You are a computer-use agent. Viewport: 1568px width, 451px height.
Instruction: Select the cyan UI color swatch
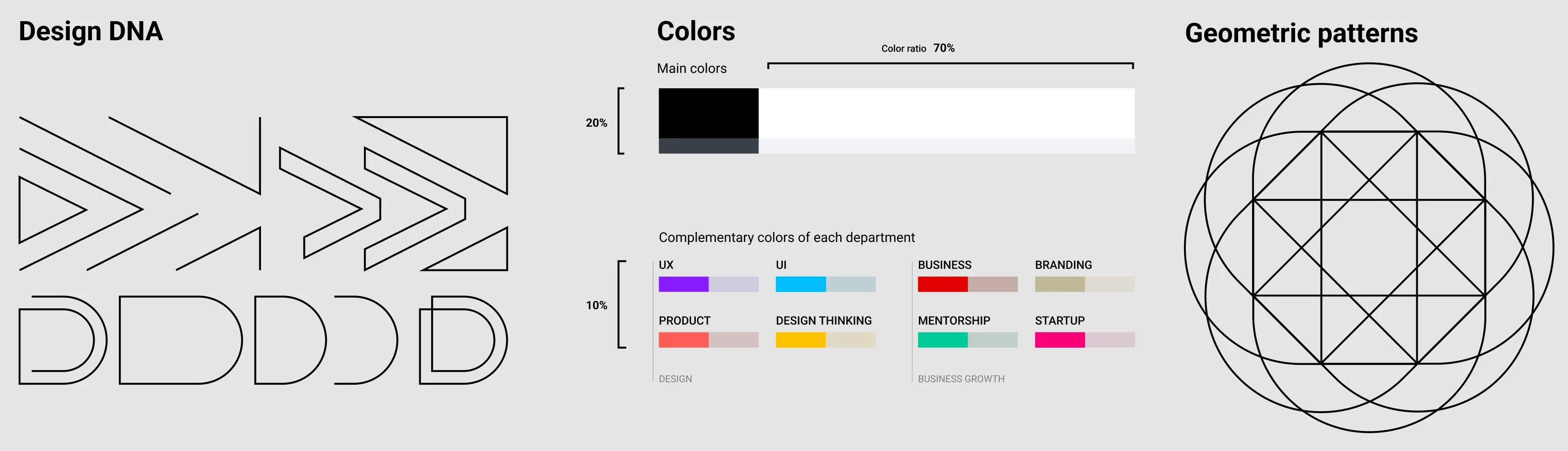coord(800,284)
